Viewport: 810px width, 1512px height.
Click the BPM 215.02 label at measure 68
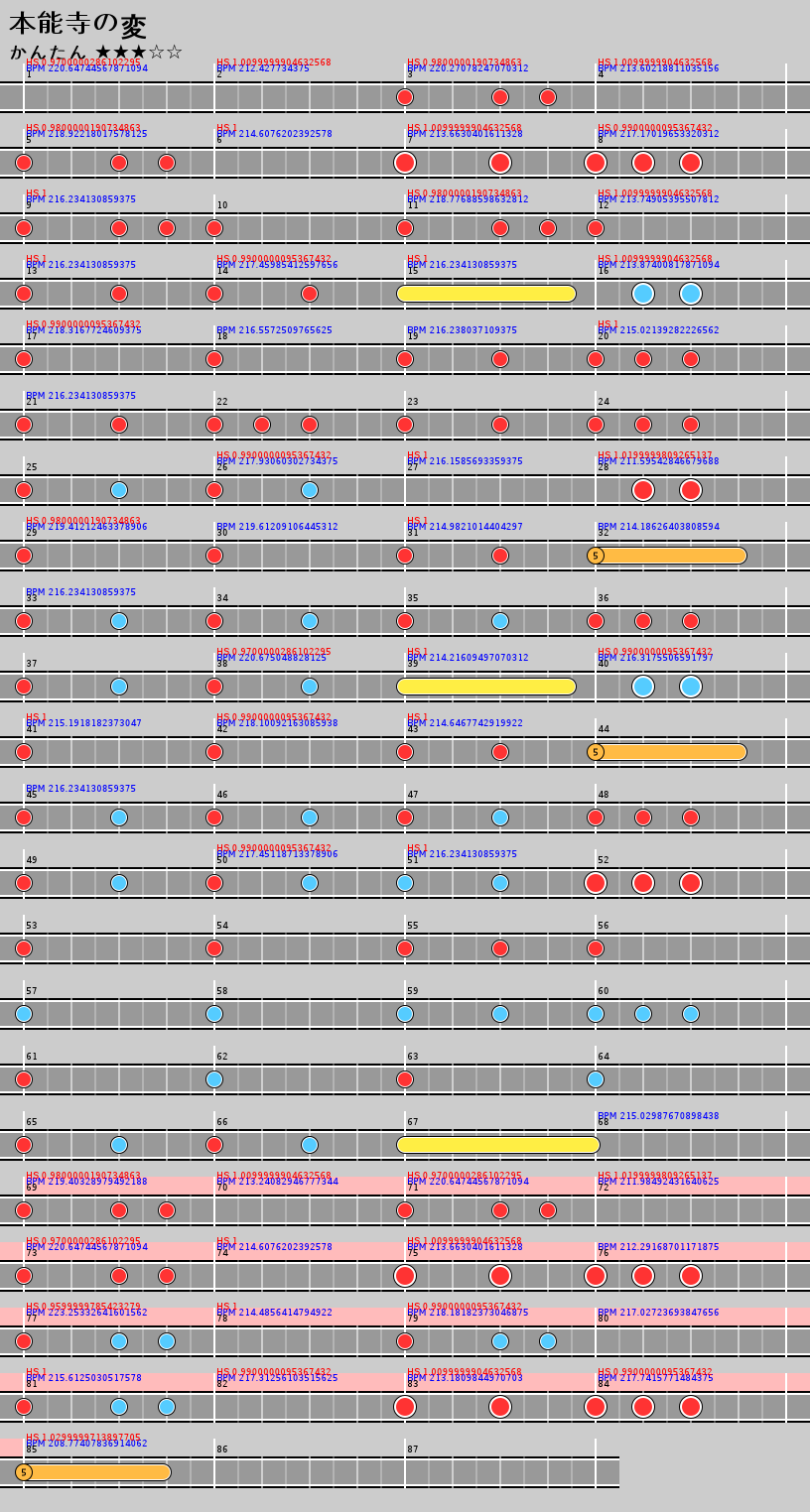point(658,1116)
